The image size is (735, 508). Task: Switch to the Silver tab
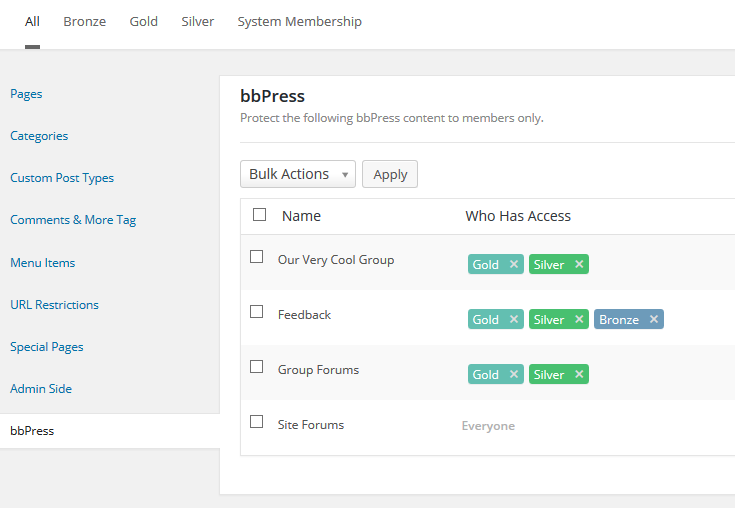(197, 22)
